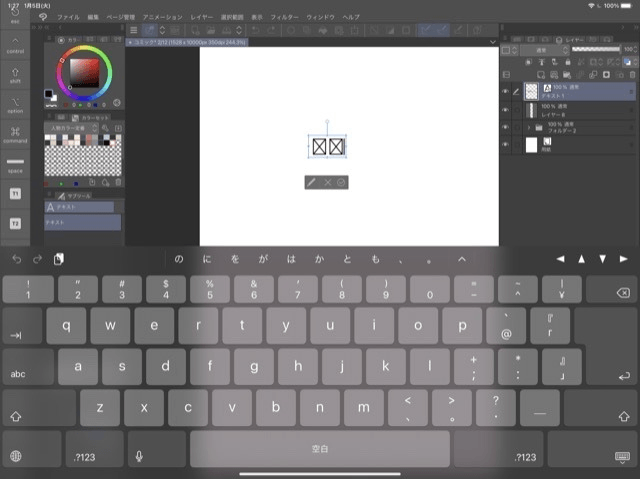Screen dimensions: 640x479
Task: Select the テキスト 1 layer thumbnail
Action: pyautogui.click(x=531, y=91)
